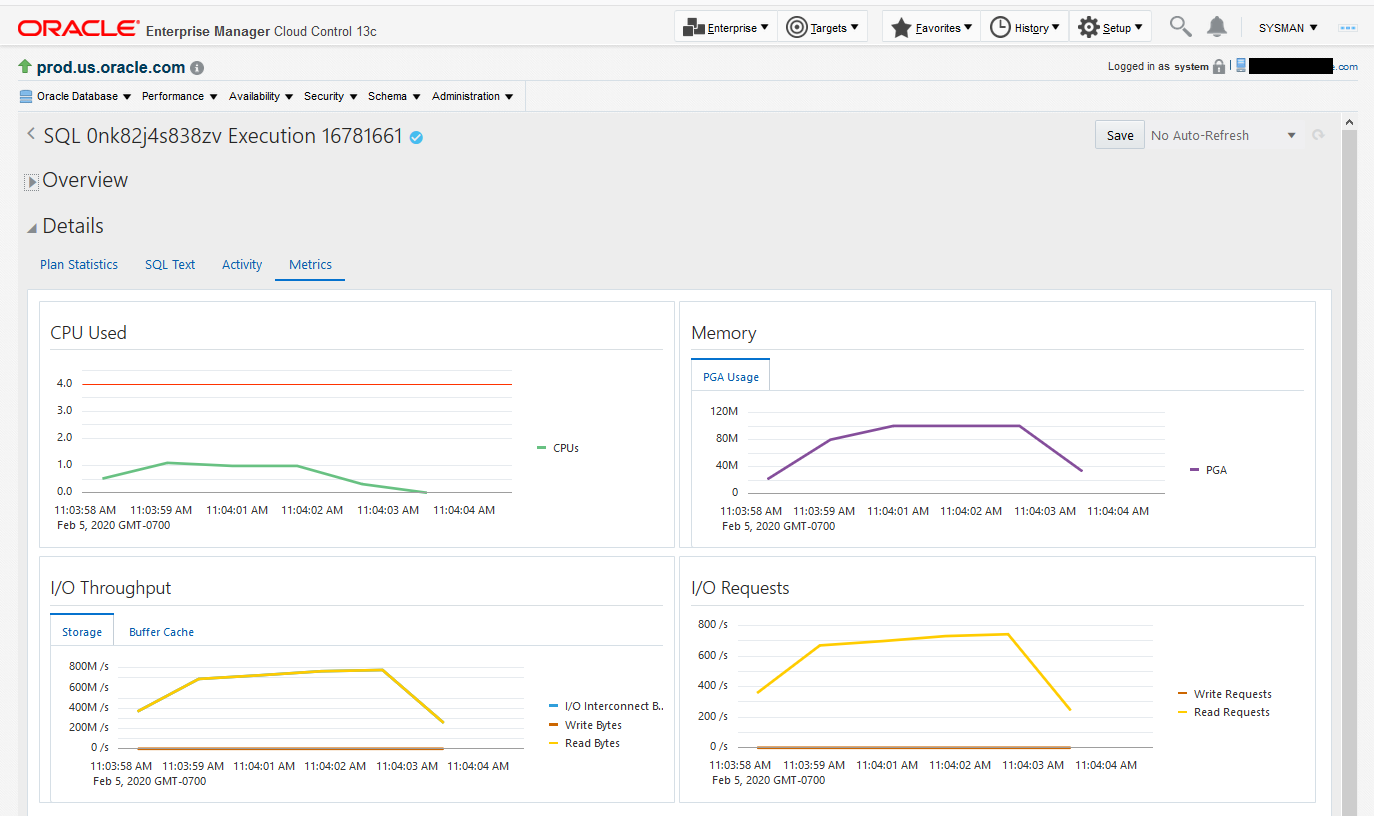Open the SYSMAN user menu
This screenshot has height=816, width=1374.
click(x=1288, y=28)
